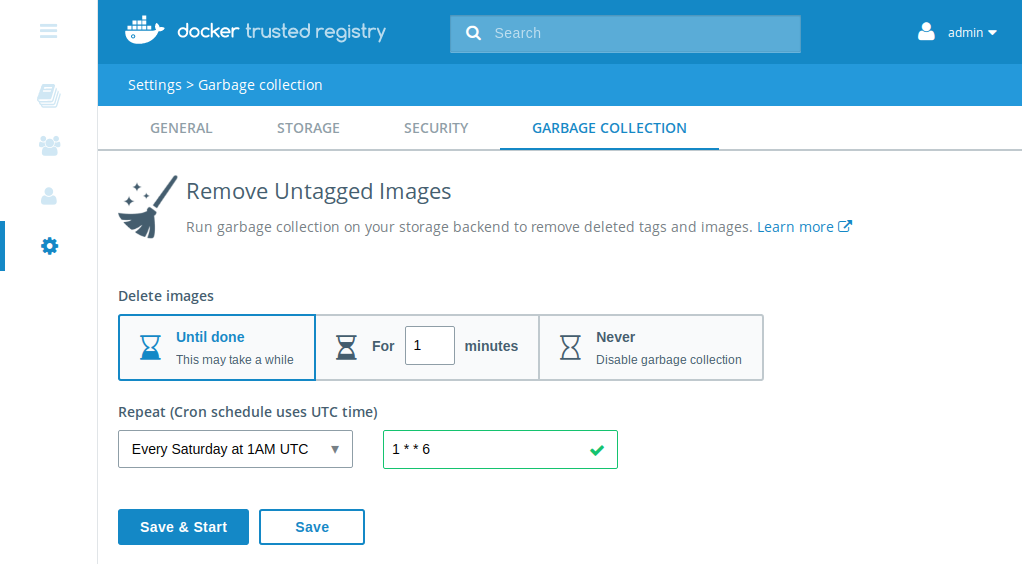Open the Security tab
The image size is (1022, 564).
pos(436,128)
